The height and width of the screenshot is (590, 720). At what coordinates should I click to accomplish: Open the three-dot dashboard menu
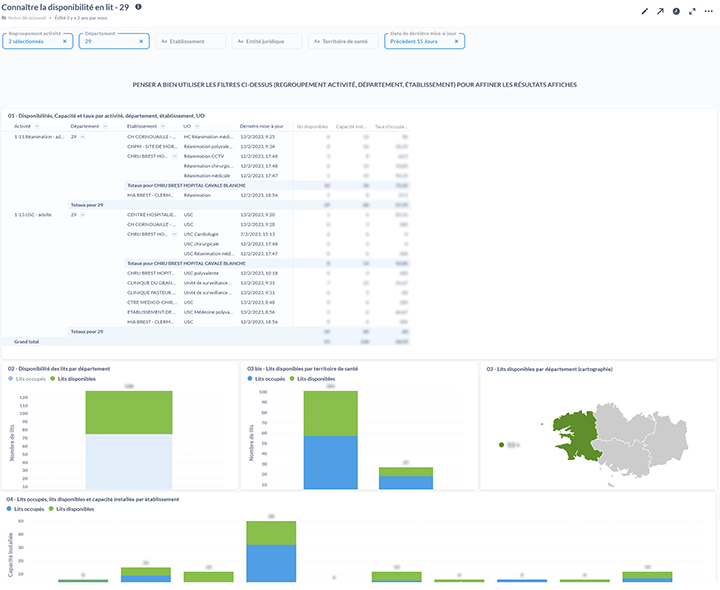[708, 11]
